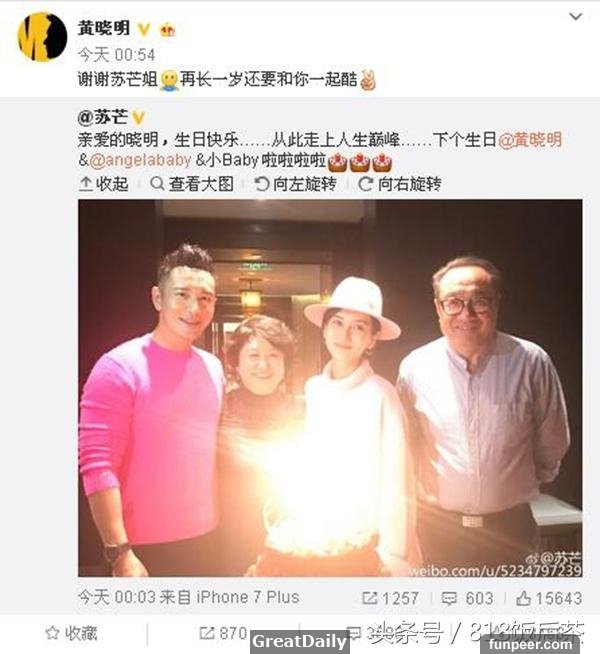Click the group photo in the repost

pyautogui.click(x=330, y=388)
